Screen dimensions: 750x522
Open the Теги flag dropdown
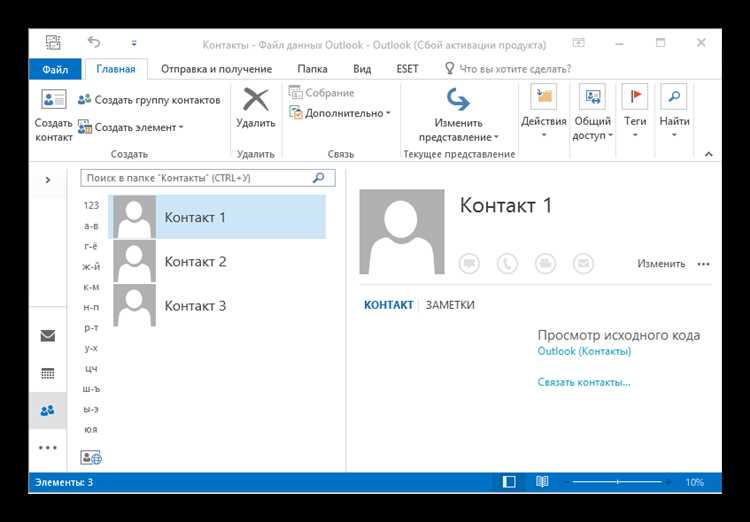point(635,112)
